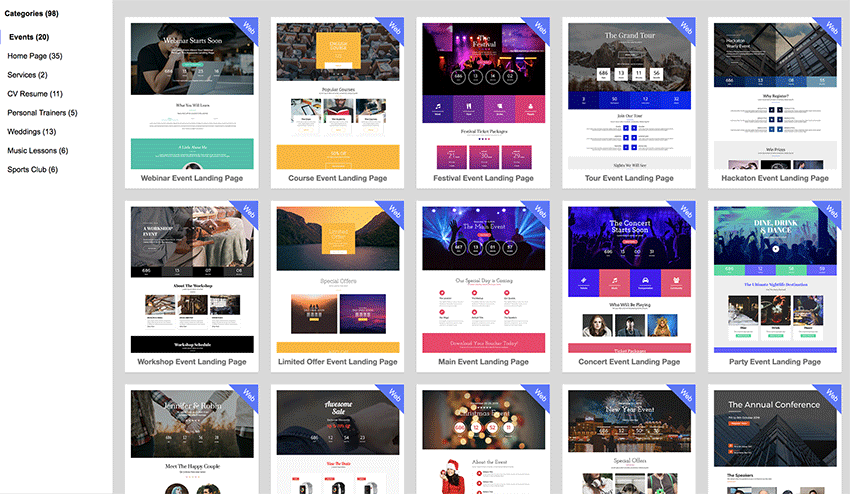Click Web ribbon on Course Event card
The height and width of the screenshot is (494, 850).
pyautogui.click(x=394, y=28)
